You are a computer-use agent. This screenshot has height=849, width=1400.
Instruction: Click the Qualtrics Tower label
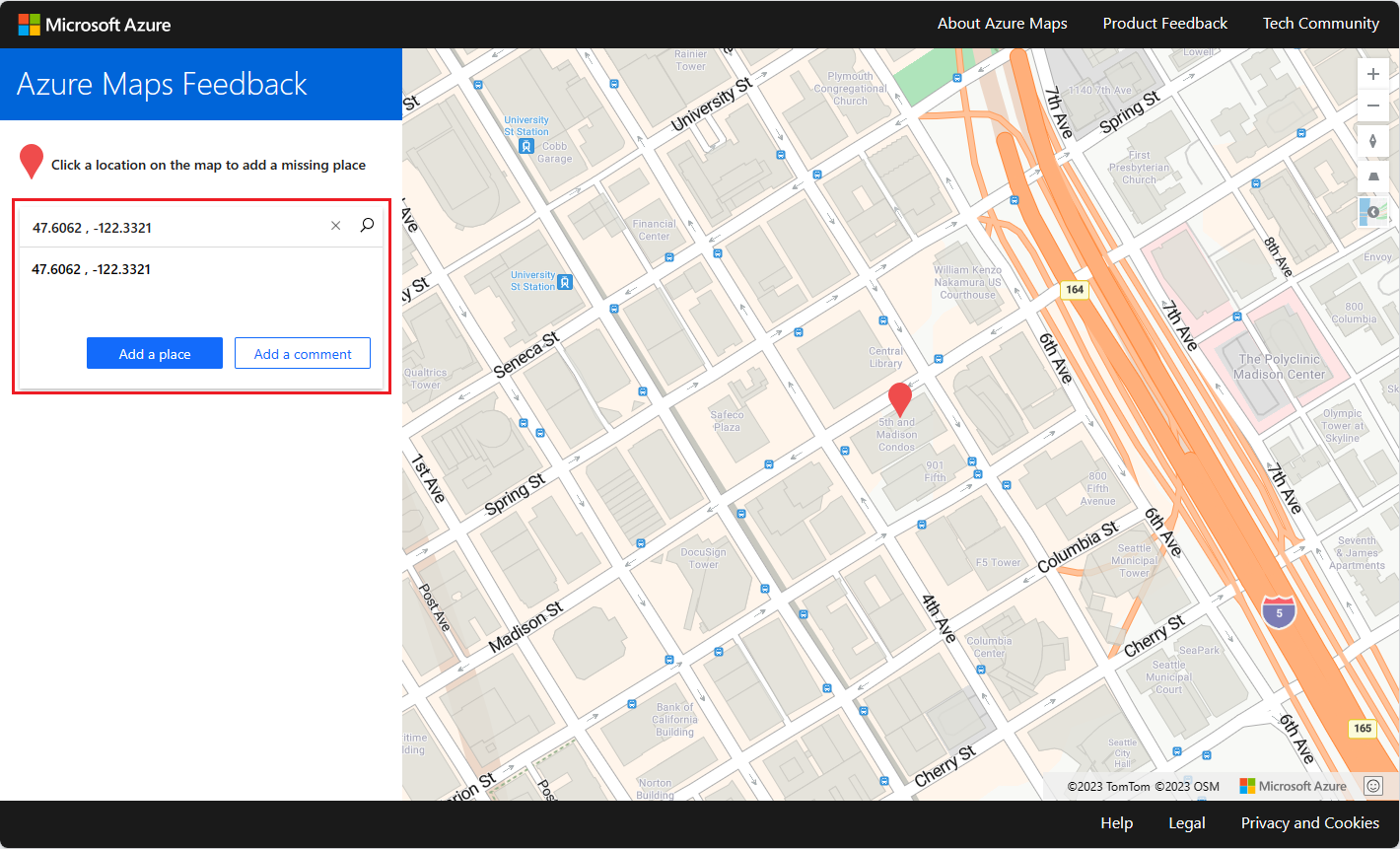pos(426,379)
